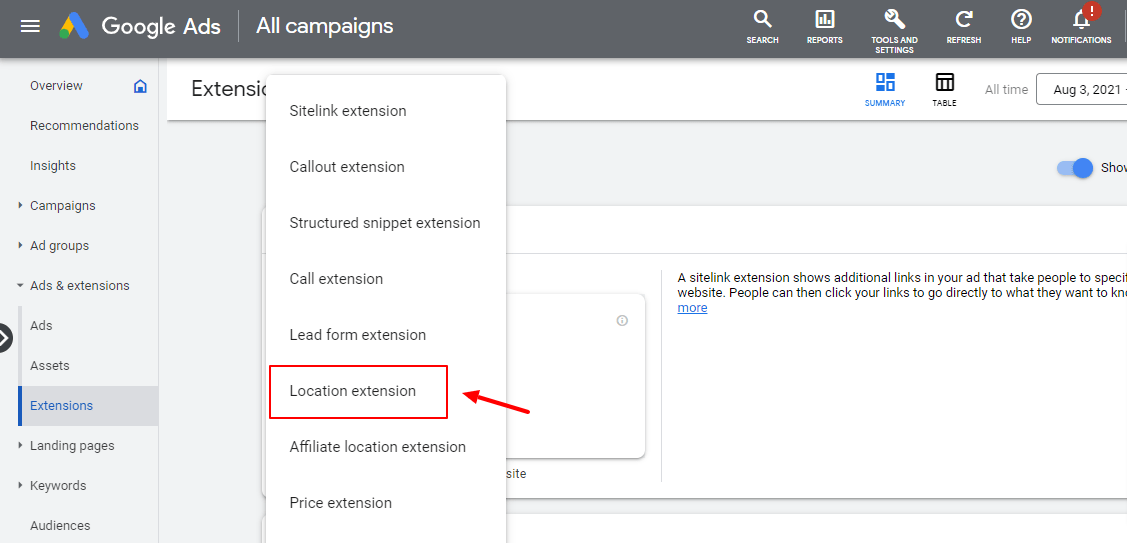Image resolution: width=1127 pixels, height=543 pixels.
Task: Open Tools and Settings wrench
Action: [894, 20]
